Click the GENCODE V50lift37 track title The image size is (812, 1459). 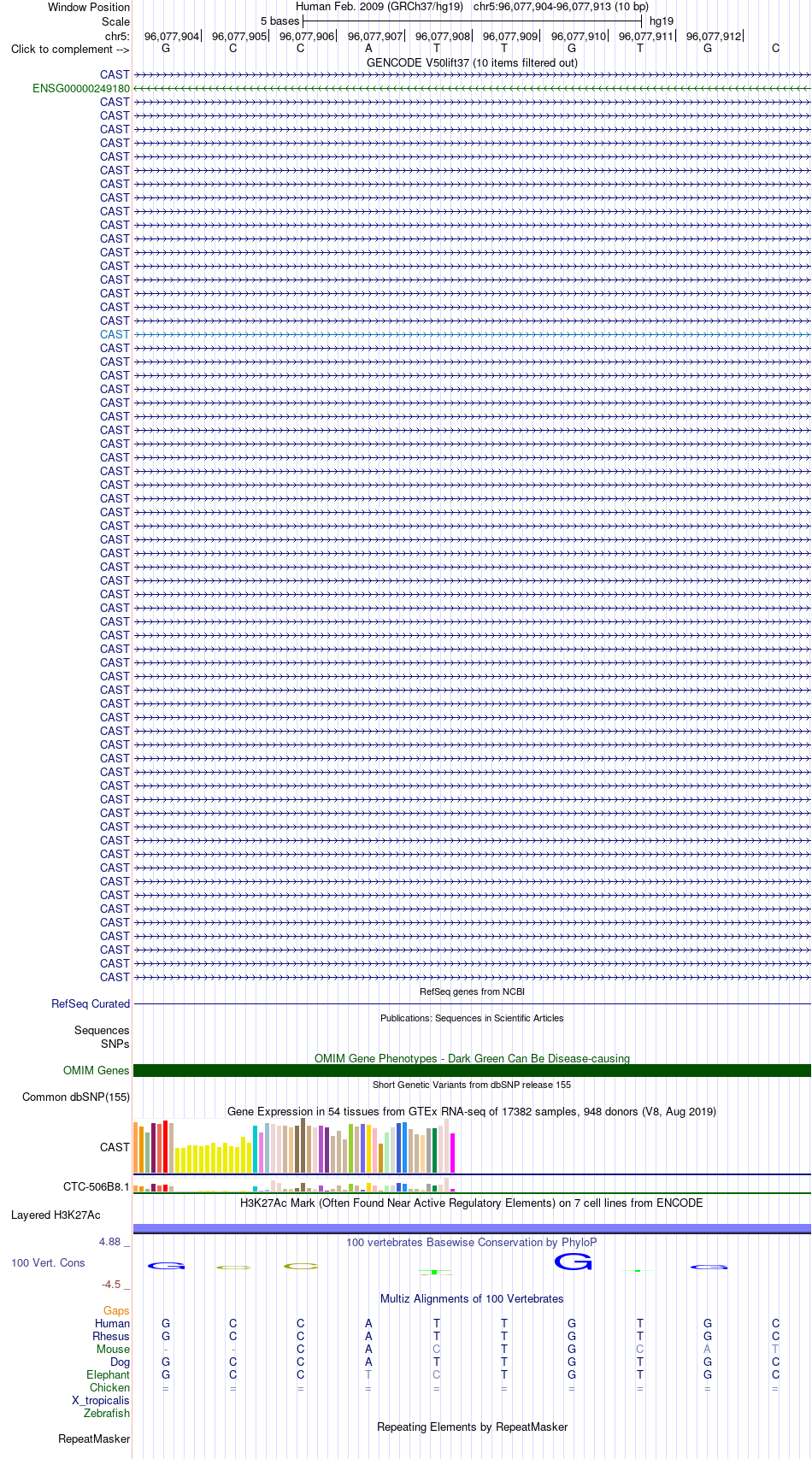(472, 62)
